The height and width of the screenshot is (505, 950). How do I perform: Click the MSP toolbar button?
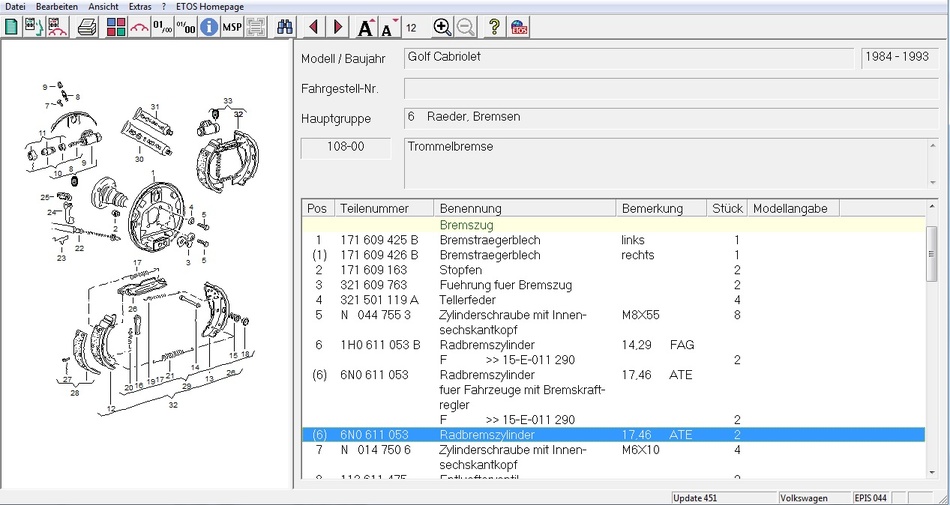tap(232, 27)
